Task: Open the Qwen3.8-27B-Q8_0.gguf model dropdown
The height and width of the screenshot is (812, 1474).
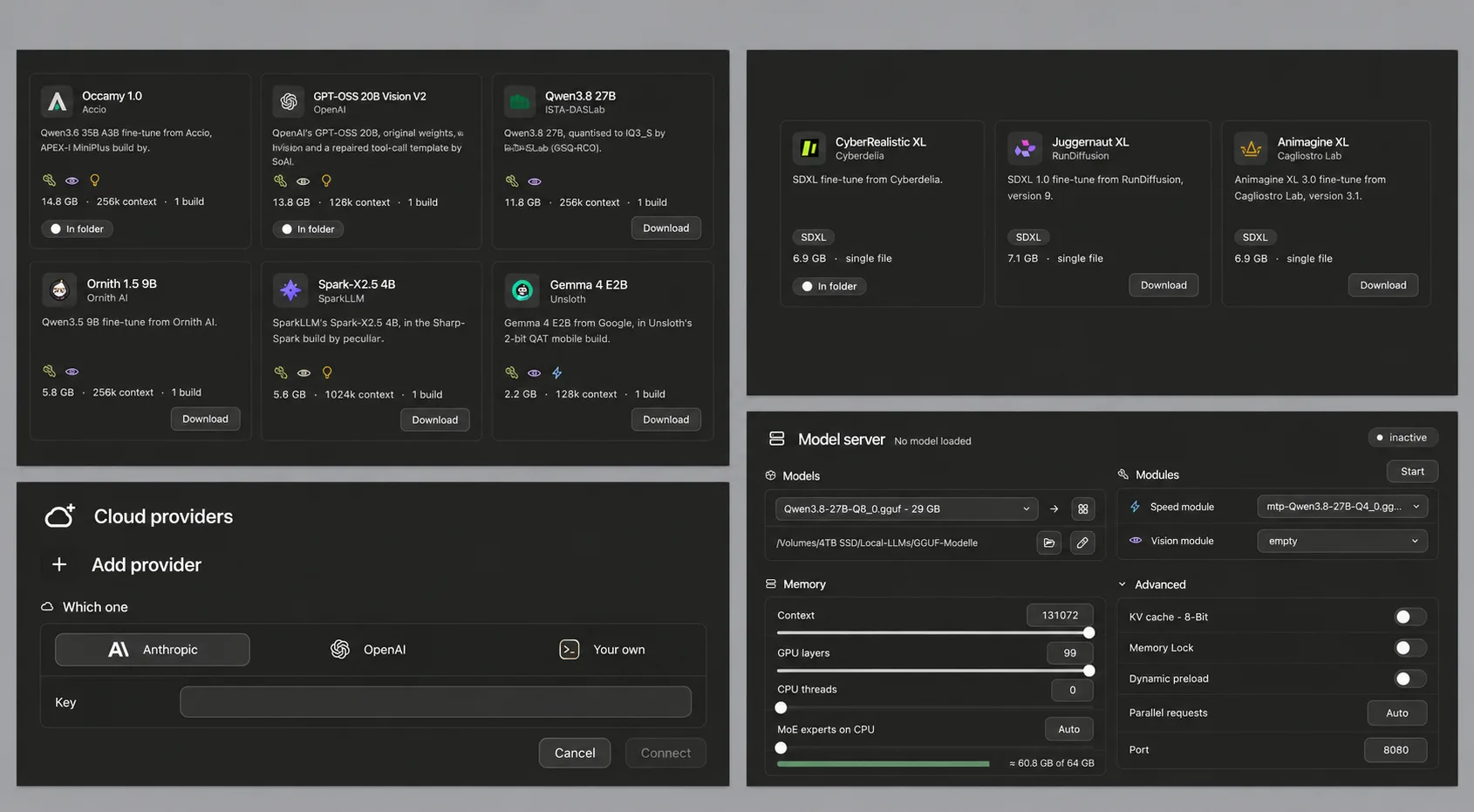Action: pos(906,509)
